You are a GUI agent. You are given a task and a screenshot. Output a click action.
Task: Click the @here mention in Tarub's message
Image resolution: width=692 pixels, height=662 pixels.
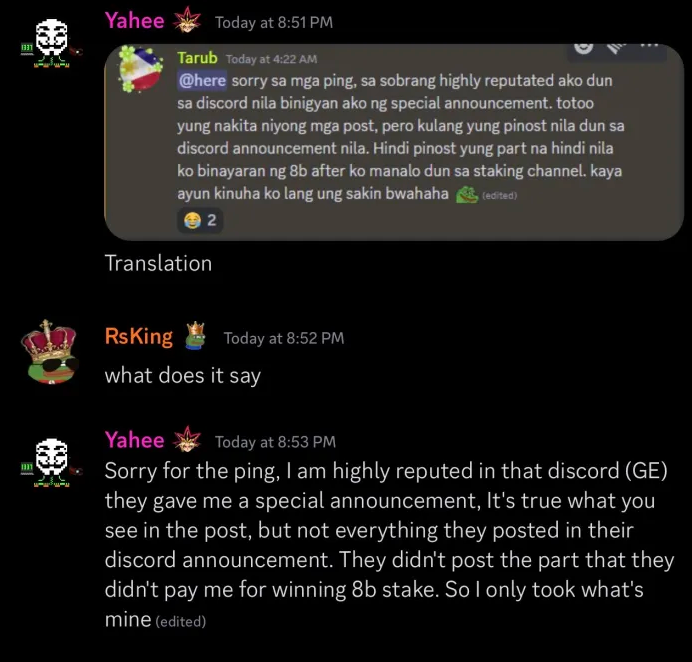tap(202, 80)
